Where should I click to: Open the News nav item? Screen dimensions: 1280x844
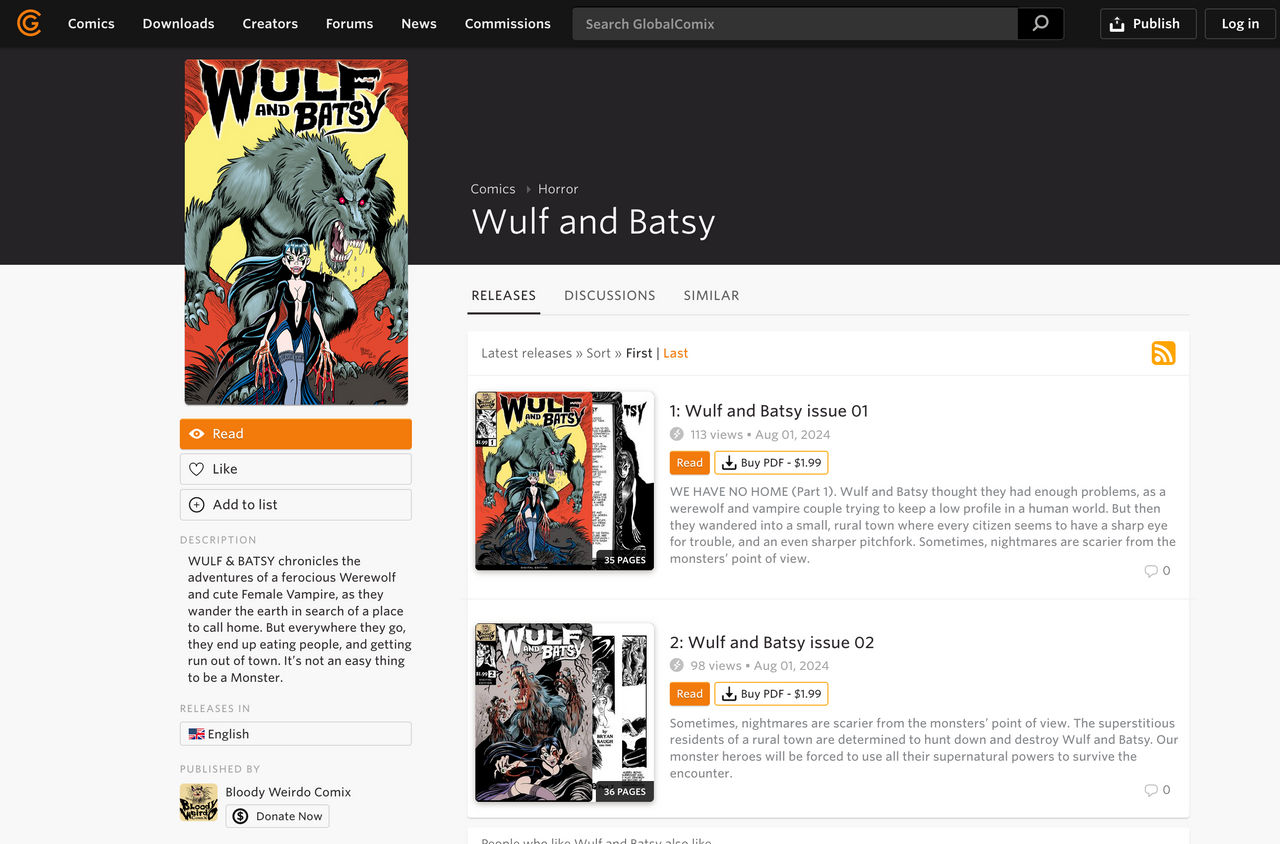point(419,24)
